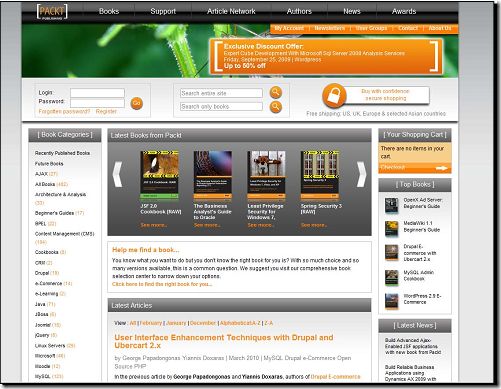Open the Linux Servers category
The image size is (501, 389).
coord(55,346)
